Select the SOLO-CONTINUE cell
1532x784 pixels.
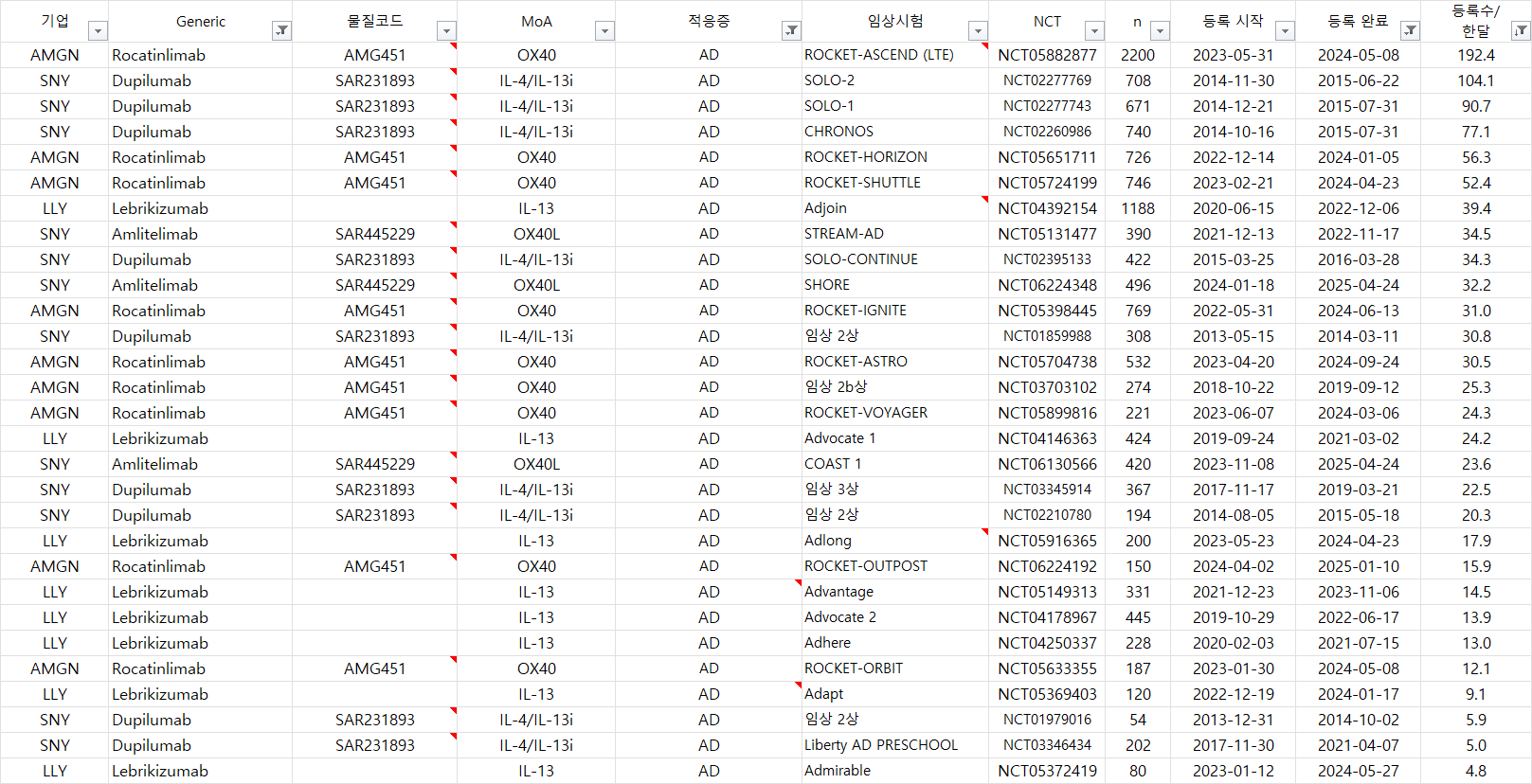(x=895, y=259)
